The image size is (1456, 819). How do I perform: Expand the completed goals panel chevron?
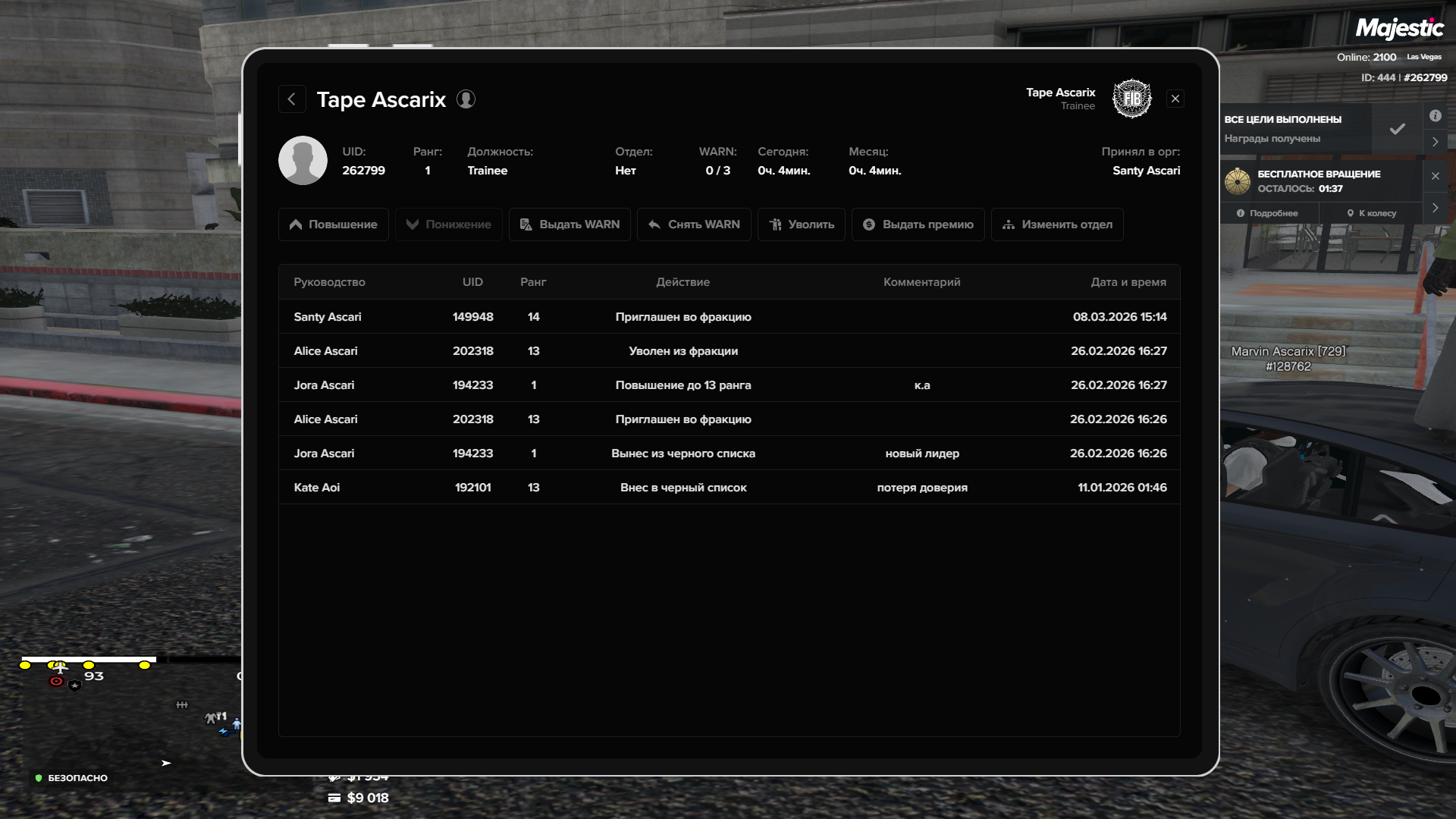1435,142
